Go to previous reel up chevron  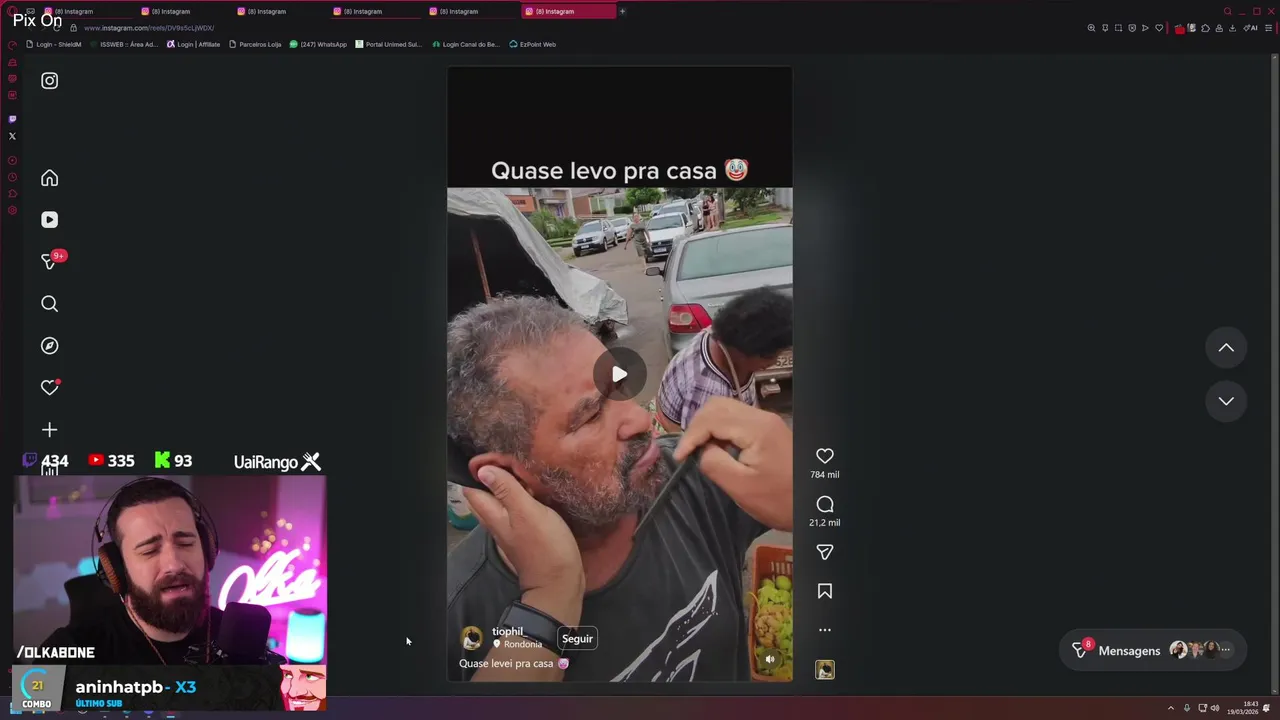(1226, 348)
